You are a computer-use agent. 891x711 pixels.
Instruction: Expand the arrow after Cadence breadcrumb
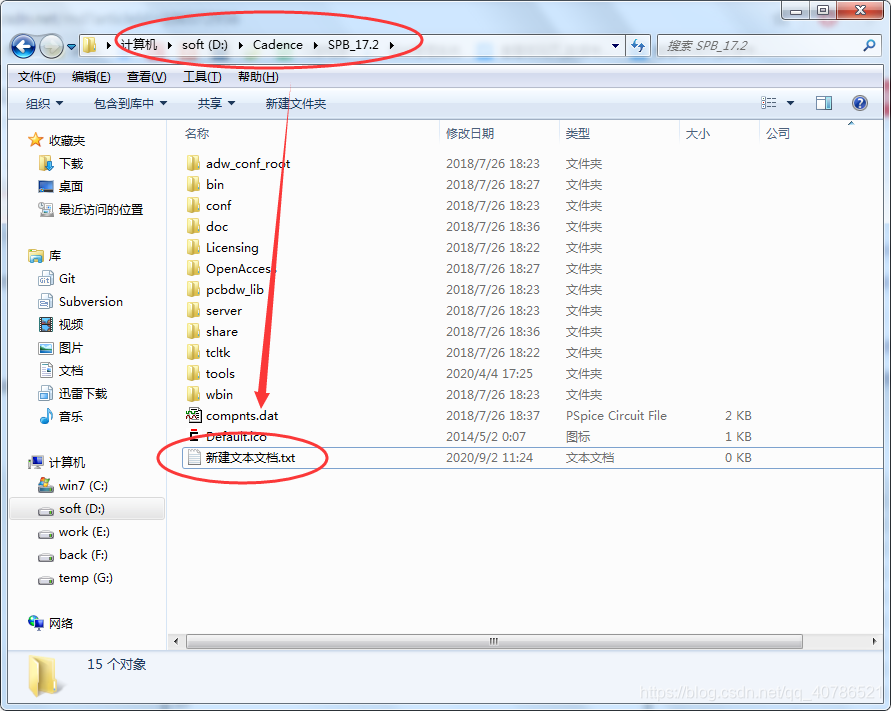coord(315,45)
